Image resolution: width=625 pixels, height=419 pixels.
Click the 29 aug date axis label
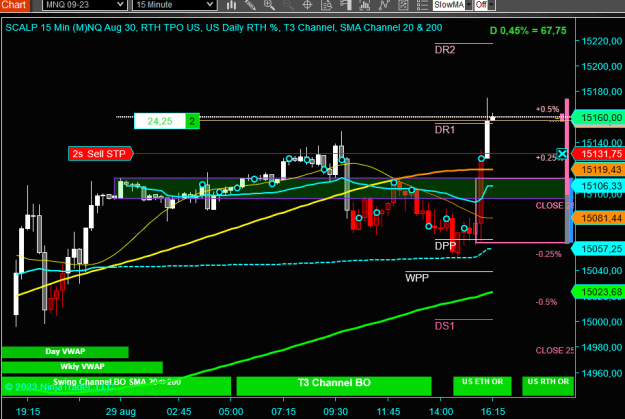tap(120, 411)
